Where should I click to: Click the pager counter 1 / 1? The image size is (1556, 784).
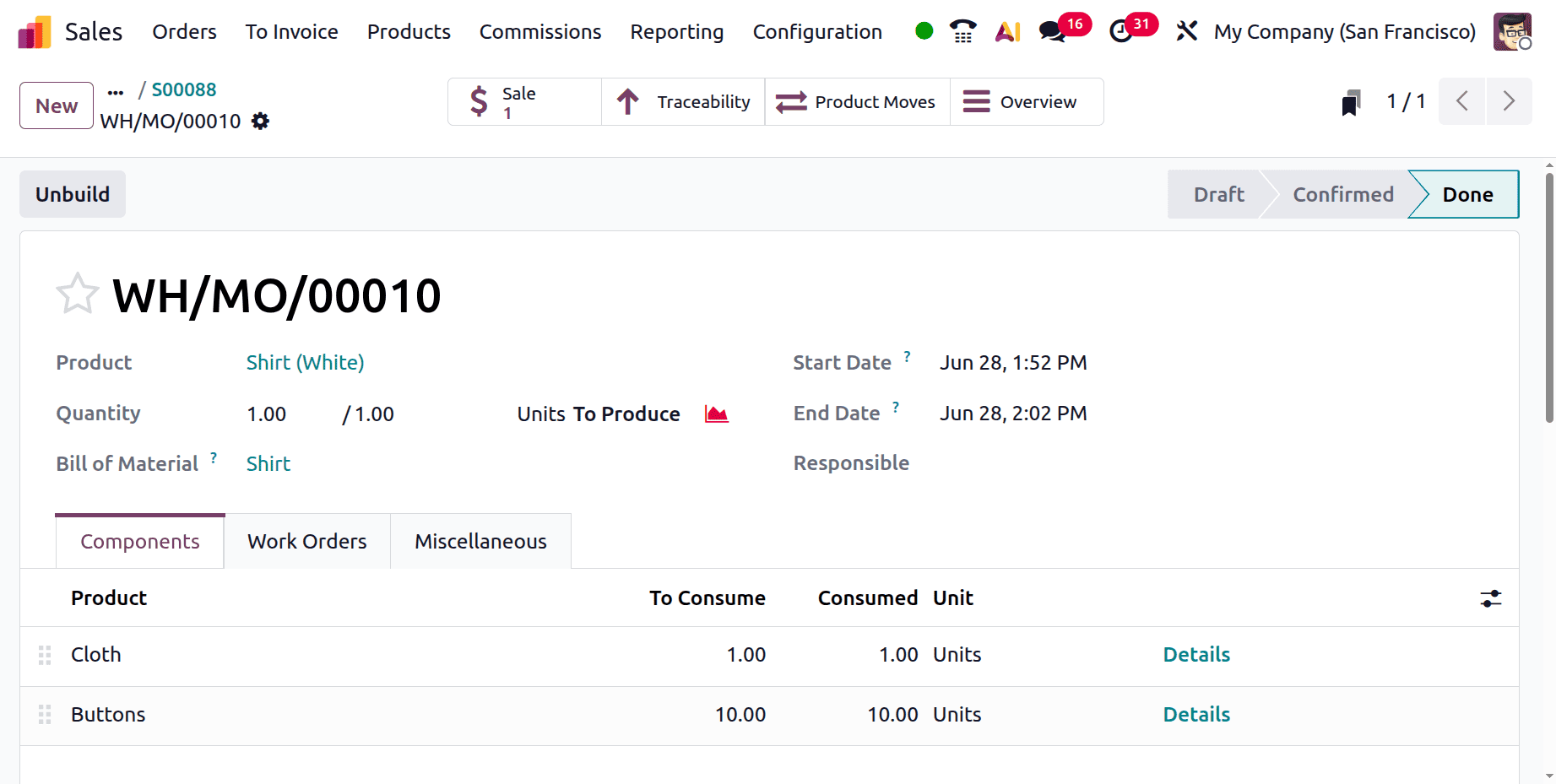(1406, 102)
